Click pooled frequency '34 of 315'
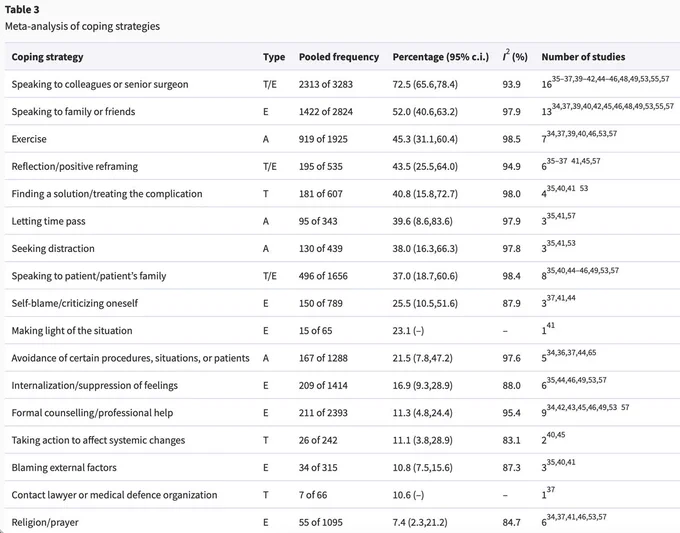The height and width of the screenshot is (533, 680). 318,468
